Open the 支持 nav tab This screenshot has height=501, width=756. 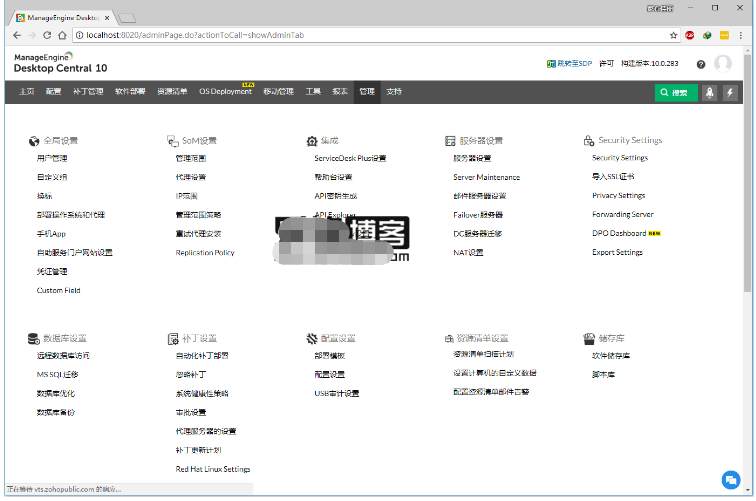point(394,92)
